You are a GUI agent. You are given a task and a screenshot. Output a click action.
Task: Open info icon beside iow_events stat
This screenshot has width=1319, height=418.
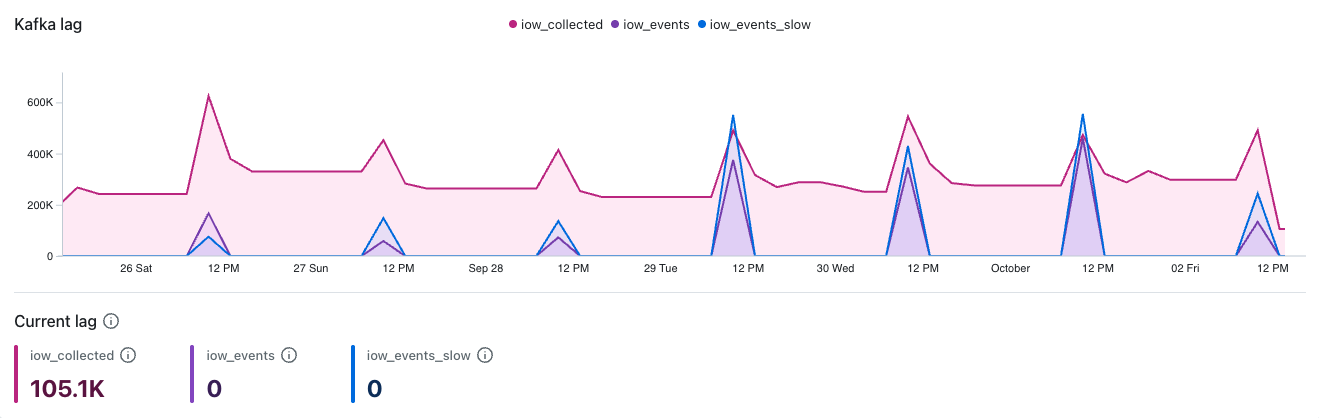[x=289, y=355]
